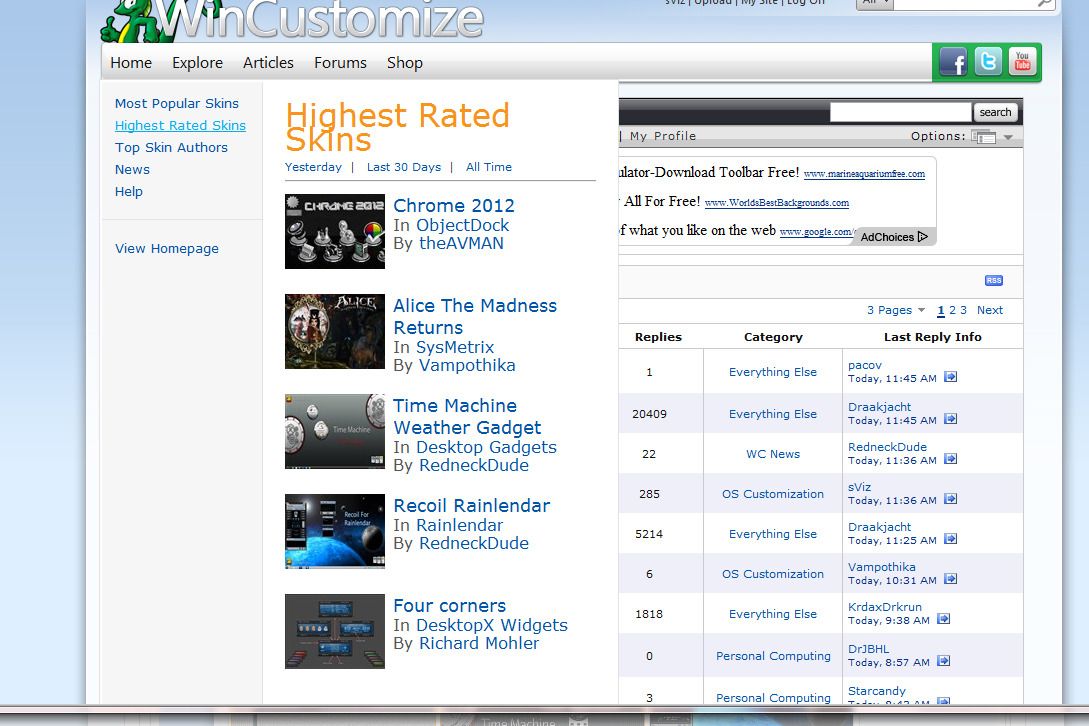Click last-reply arrow beside RedneckDude 11:36 AM
The image size is (1089, 726).
click(x=951, y=459)
